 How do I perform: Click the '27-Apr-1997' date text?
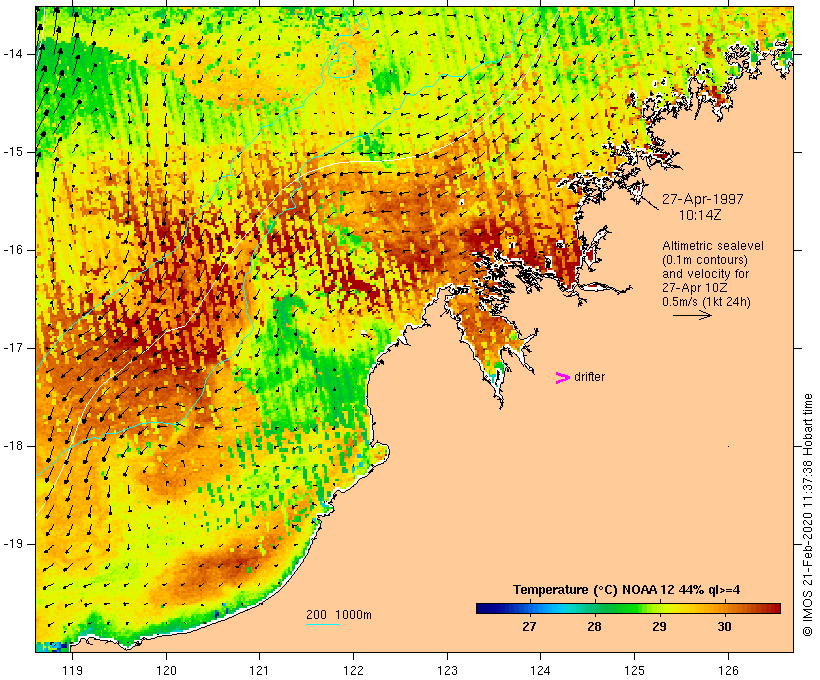[x=703, y=199]
